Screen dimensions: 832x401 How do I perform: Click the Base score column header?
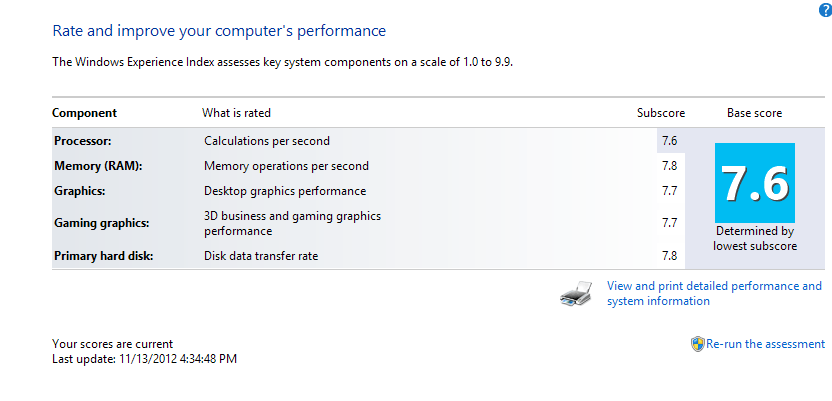click(754, 113)
